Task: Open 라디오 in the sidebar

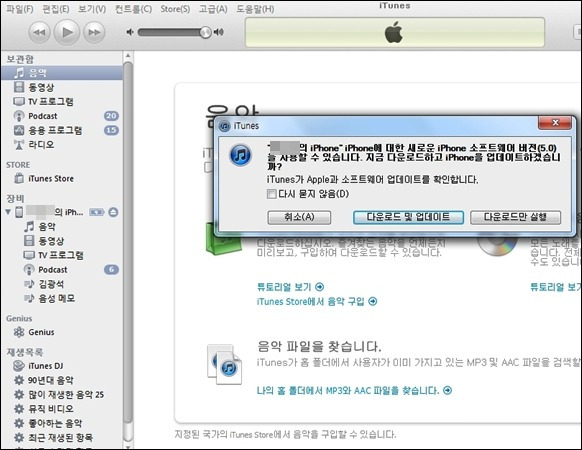Action: coord(62,144)
